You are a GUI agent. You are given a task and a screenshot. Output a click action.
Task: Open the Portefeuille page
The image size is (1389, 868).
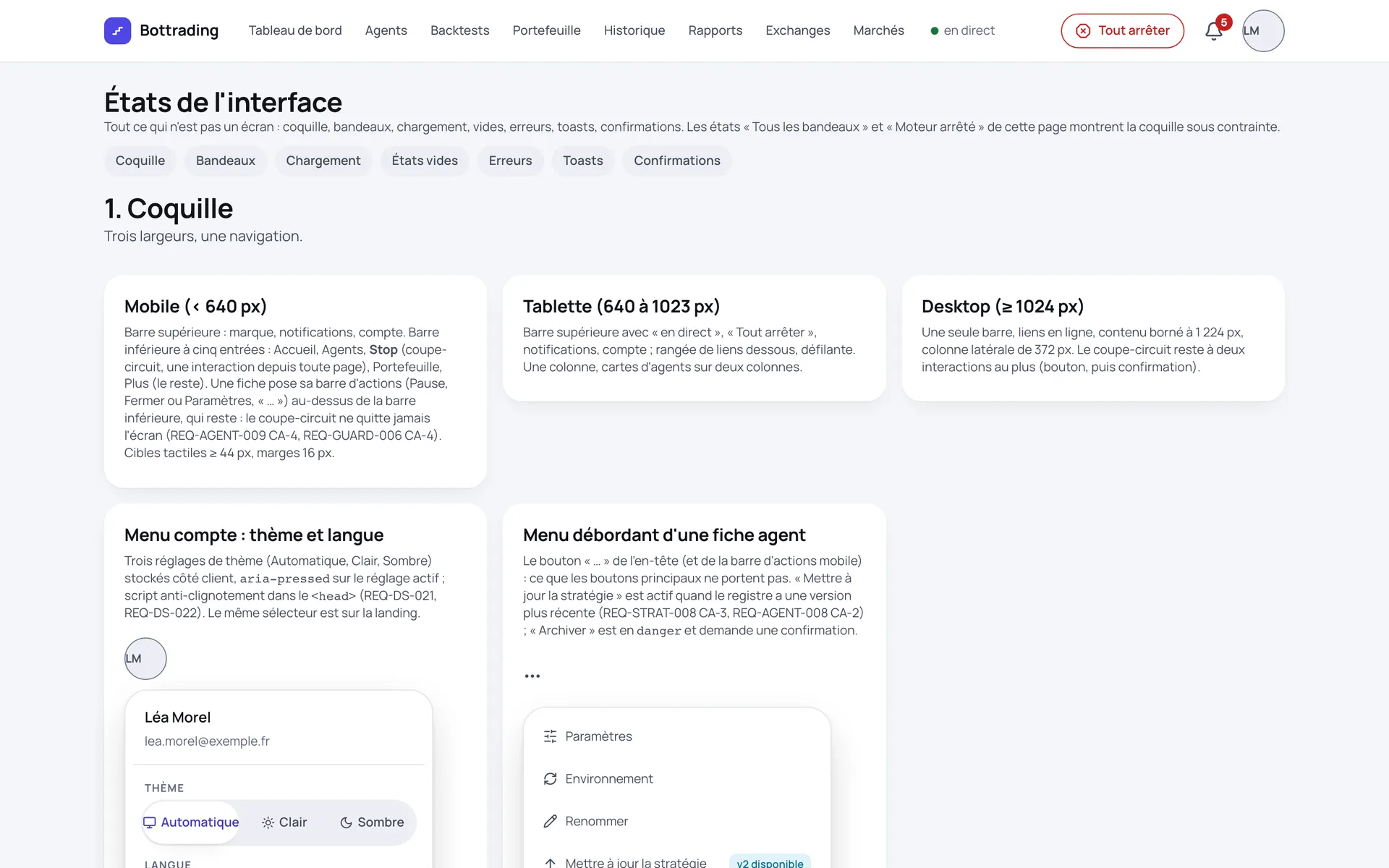click(547, 30)
